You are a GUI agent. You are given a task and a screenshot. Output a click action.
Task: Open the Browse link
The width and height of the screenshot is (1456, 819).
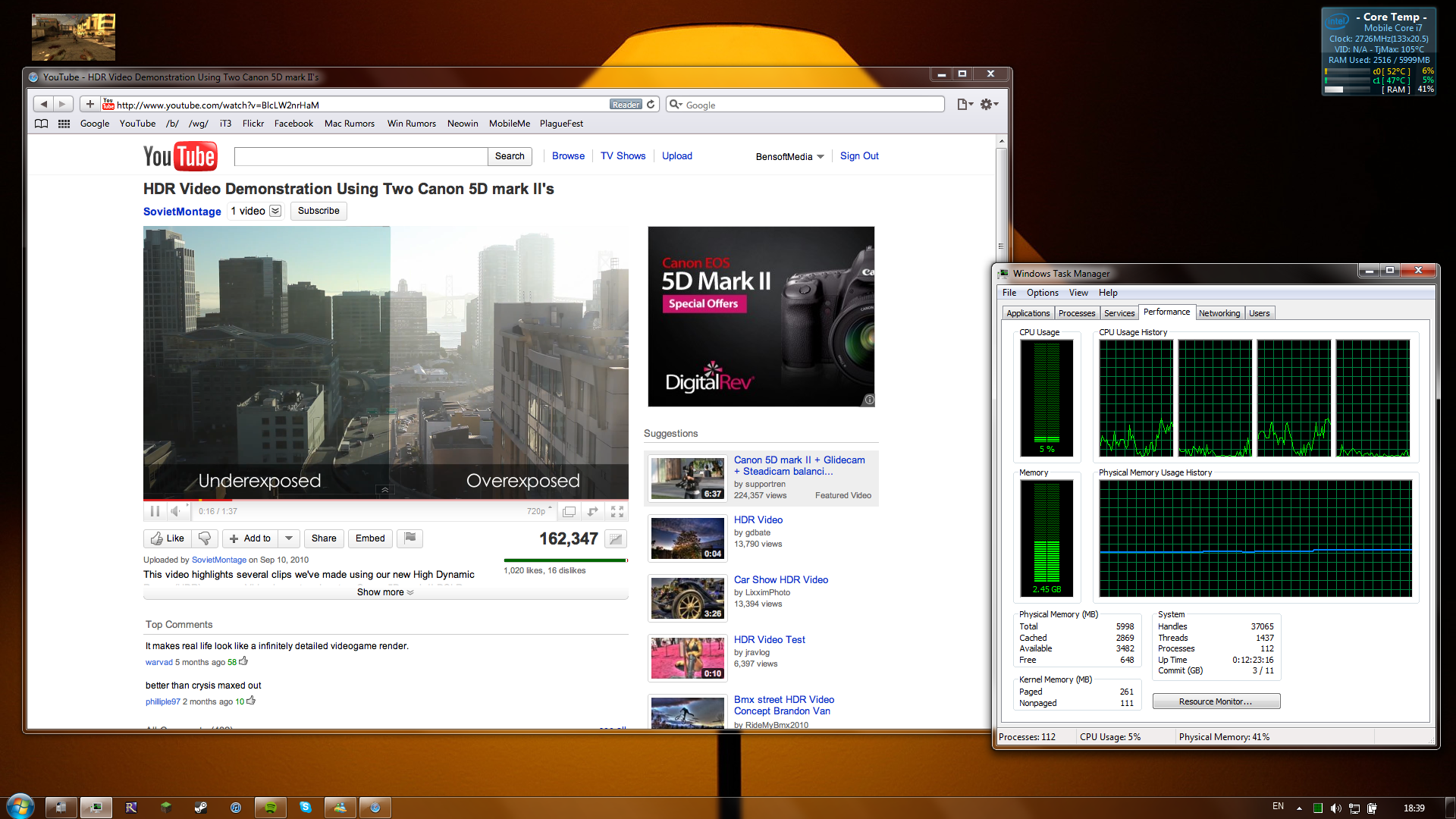(x=568, y=156)
